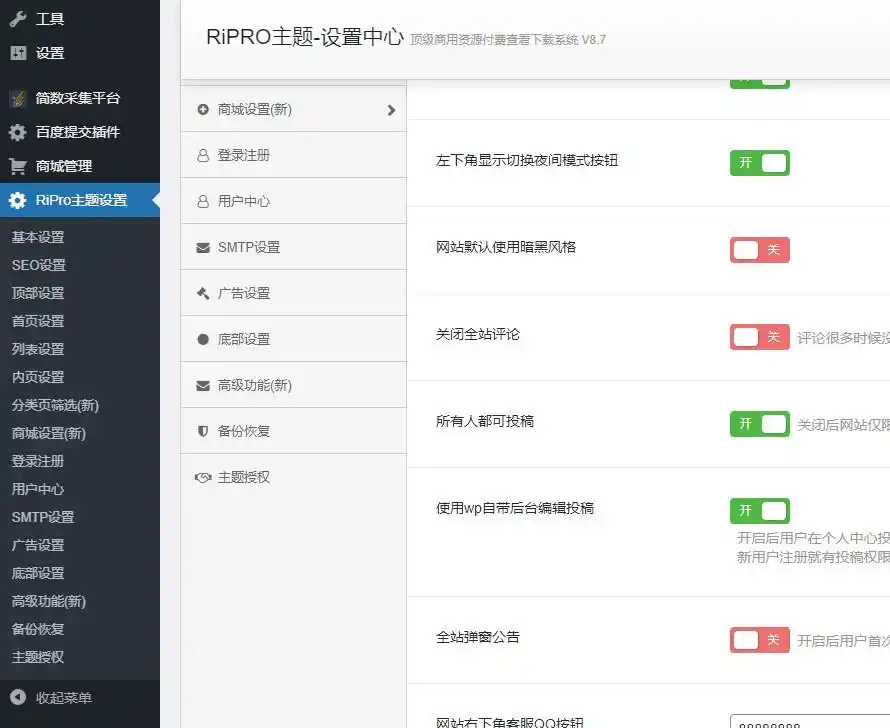The height and width of the screenshot is (728, 890).
Task: Go to SEO设置 in the left submenu
Action: 39,265
